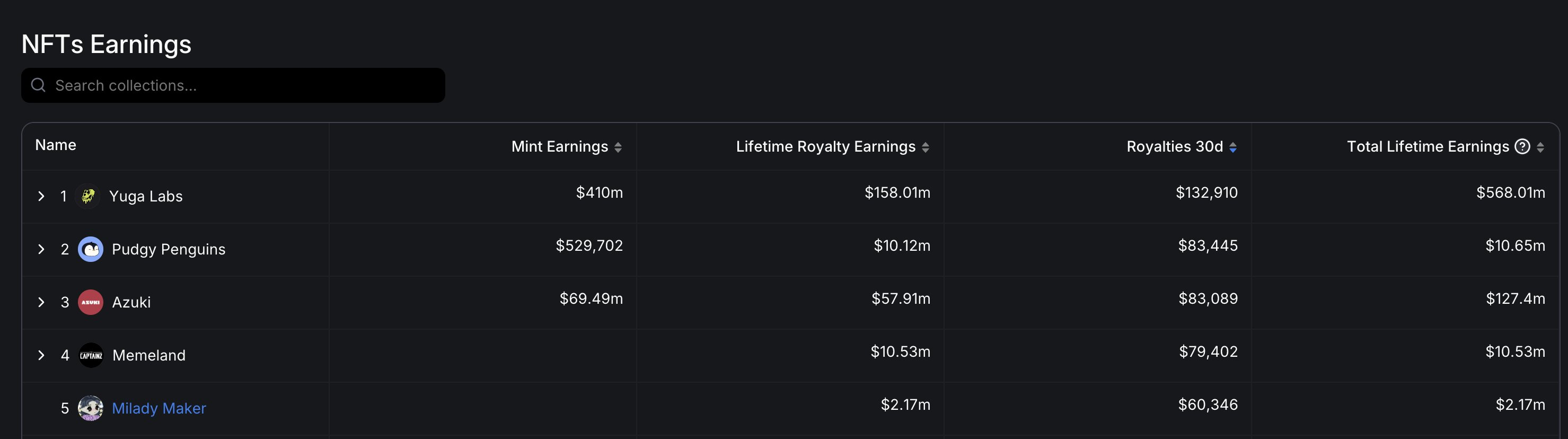Sort by Total Lifetime Earnings arrows

click(x=1540, y=147)
